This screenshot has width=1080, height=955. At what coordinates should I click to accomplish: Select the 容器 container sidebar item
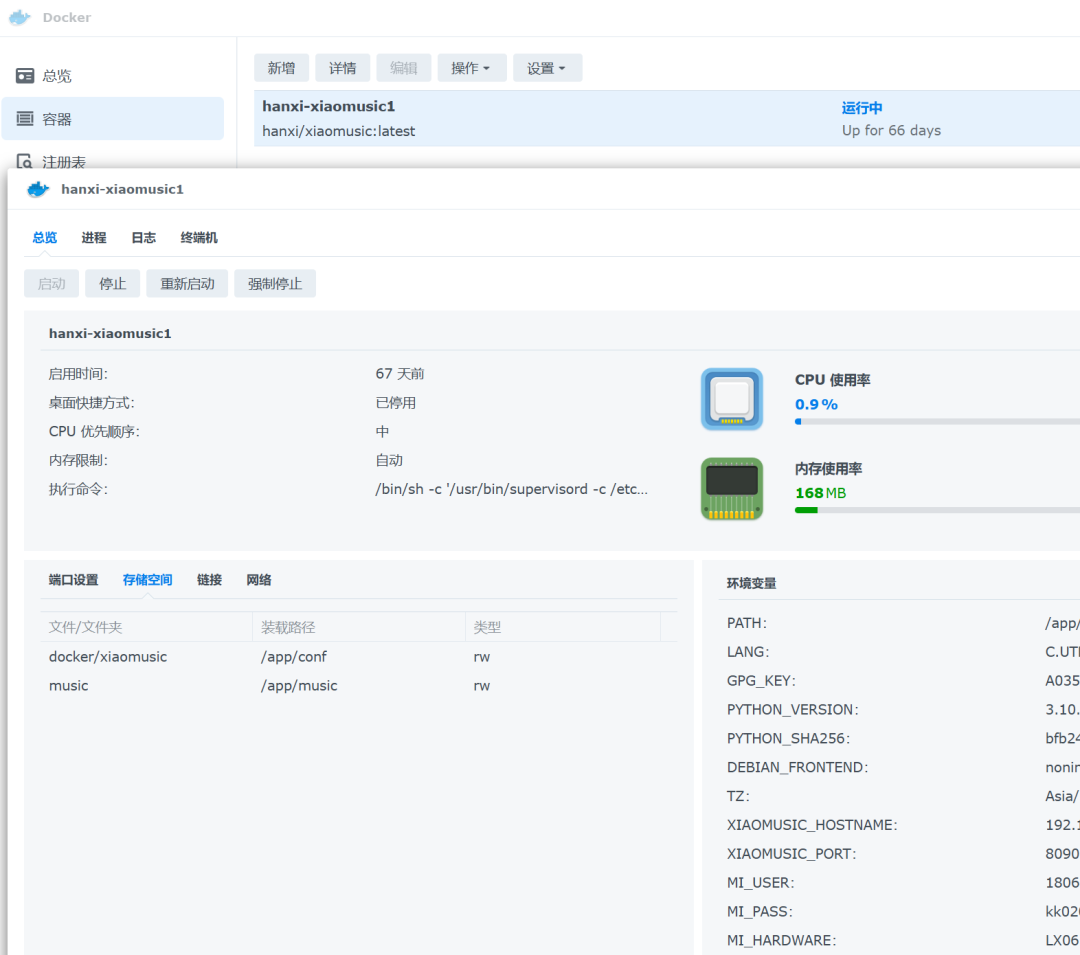(113, 119)
